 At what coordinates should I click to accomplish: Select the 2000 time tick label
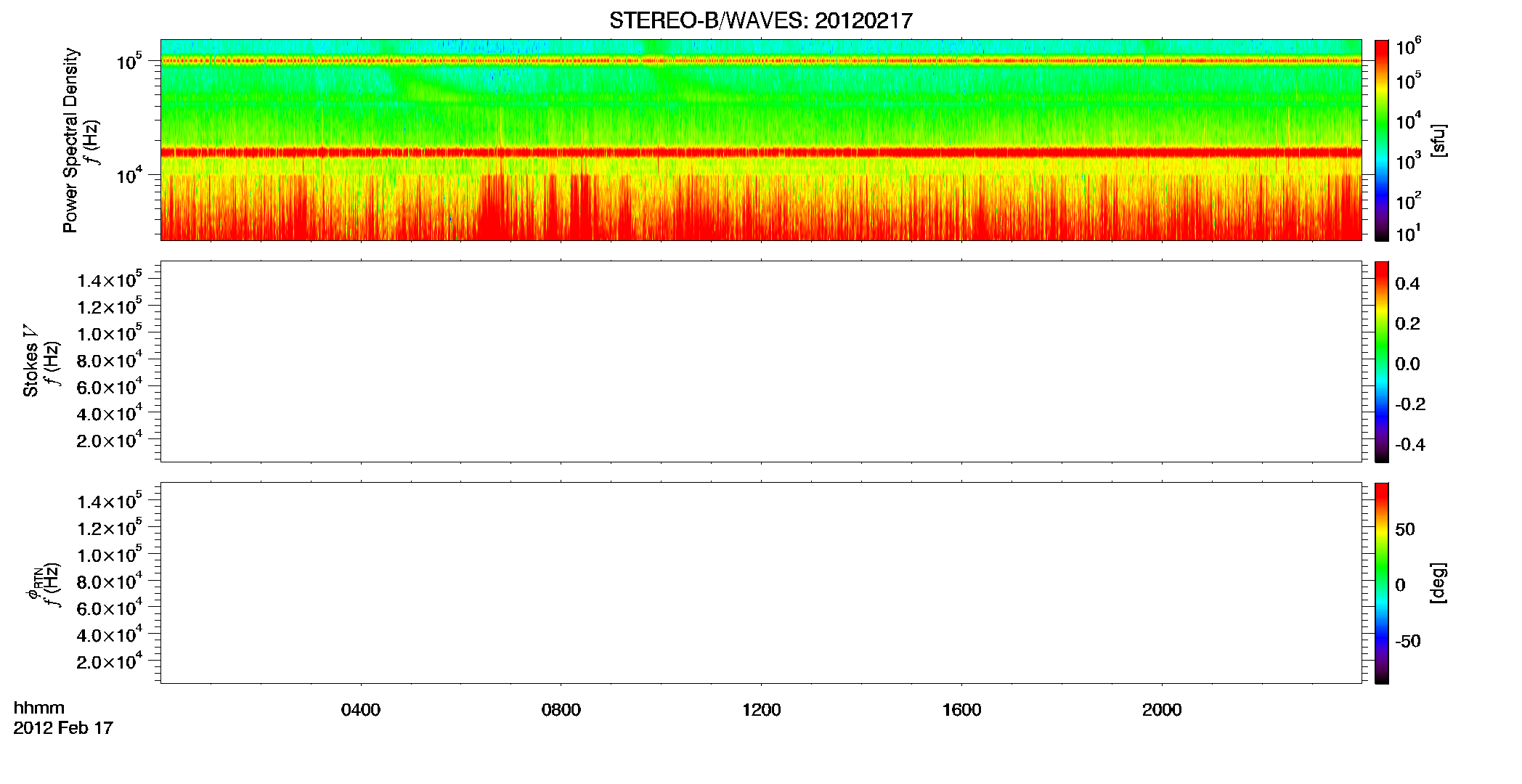point(1162,710)
